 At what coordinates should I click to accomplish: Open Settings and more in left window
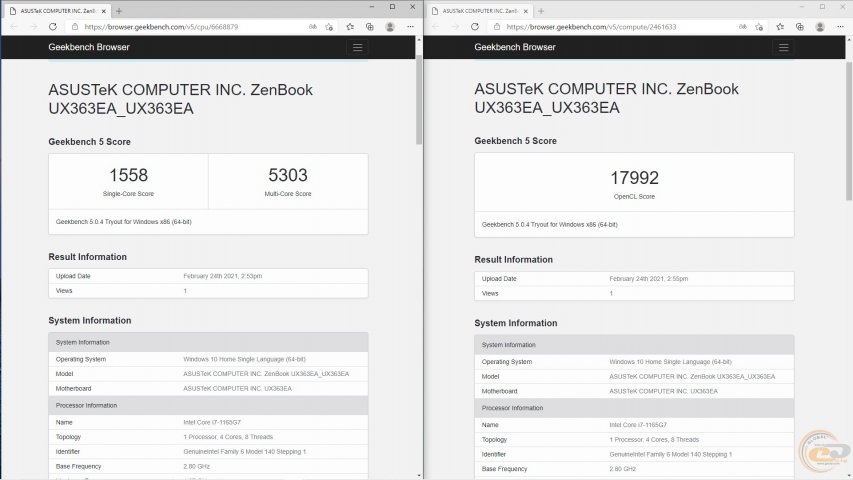[410, 27]
